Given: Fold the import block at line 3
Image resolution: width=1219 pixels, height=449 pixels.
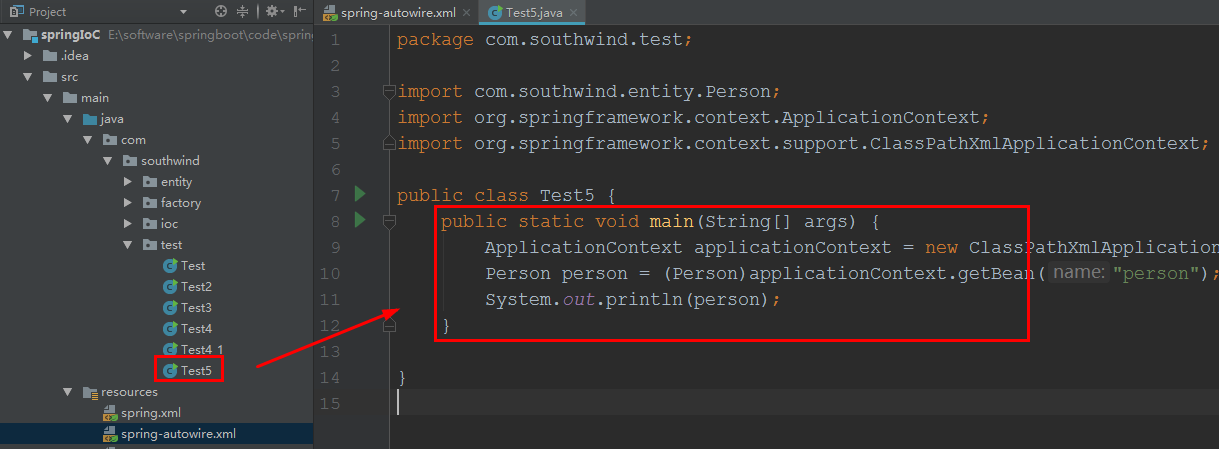Looking at the screenshot, I should tap(389, 92).
